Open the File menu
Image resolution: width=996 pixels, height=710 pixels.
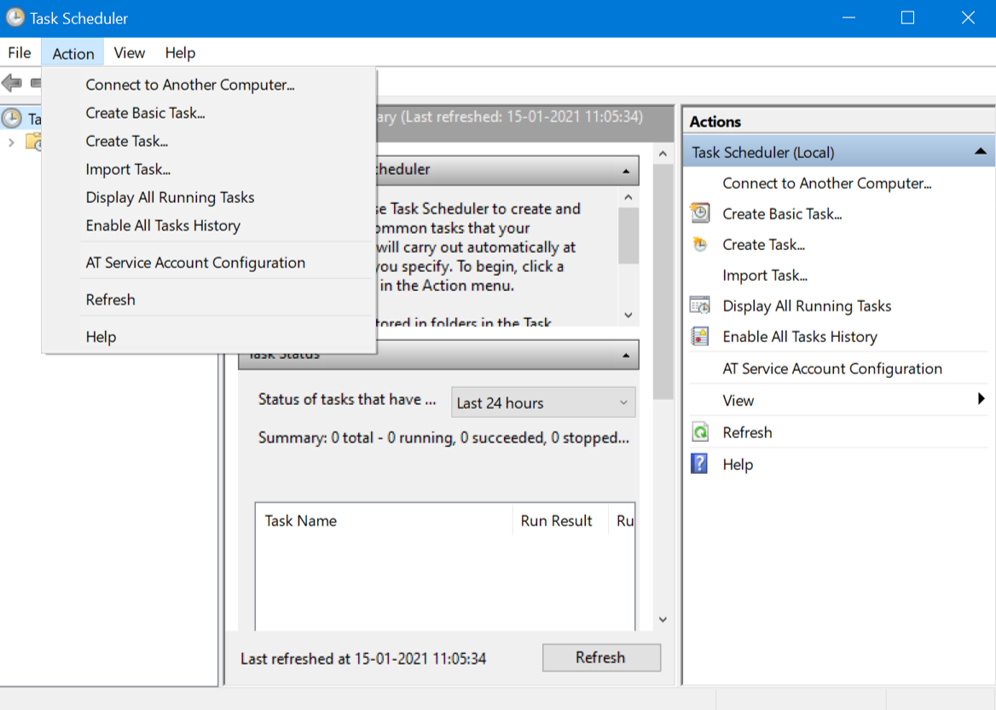(x=18, y=52)
